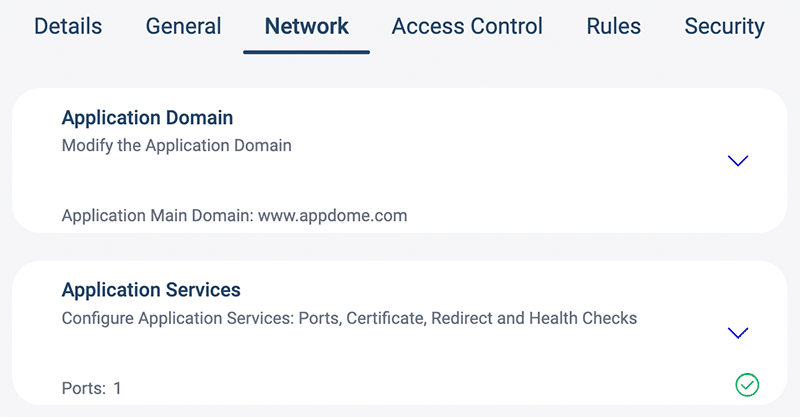Click the ports count value '1'
This screenshot has height=417, width=800.
tap(117, 387)
